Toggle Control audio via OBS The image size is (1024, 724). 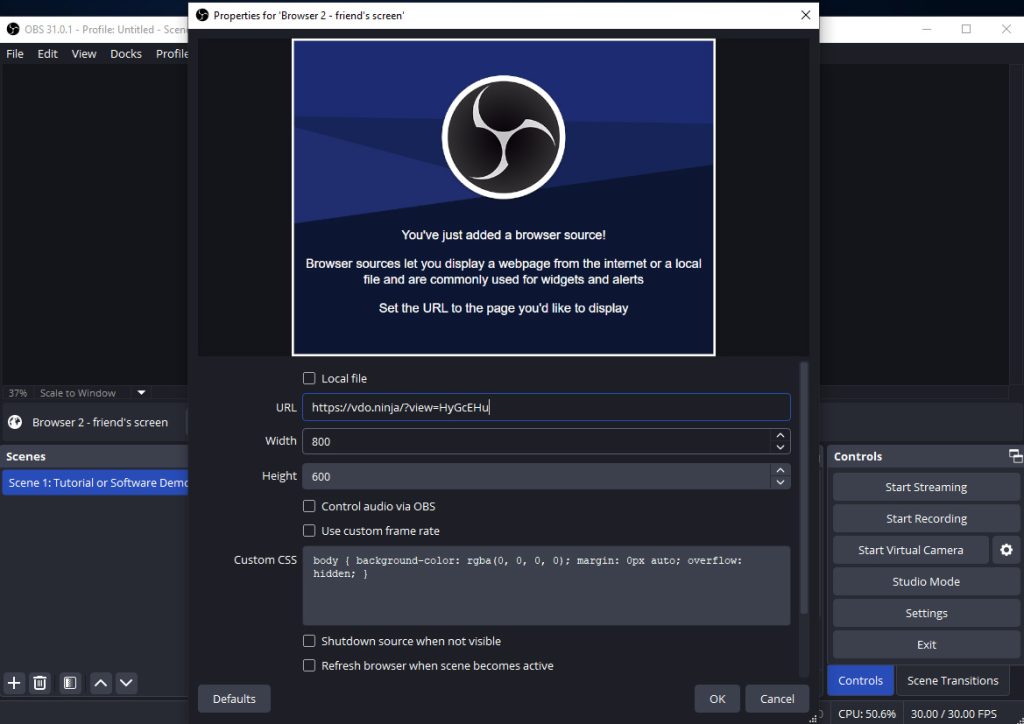coord(309,506)
